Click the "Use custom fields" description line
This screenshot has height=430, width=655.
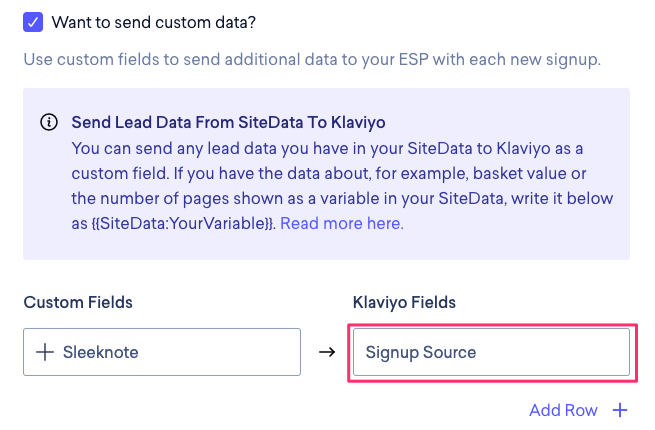point(311,59)
